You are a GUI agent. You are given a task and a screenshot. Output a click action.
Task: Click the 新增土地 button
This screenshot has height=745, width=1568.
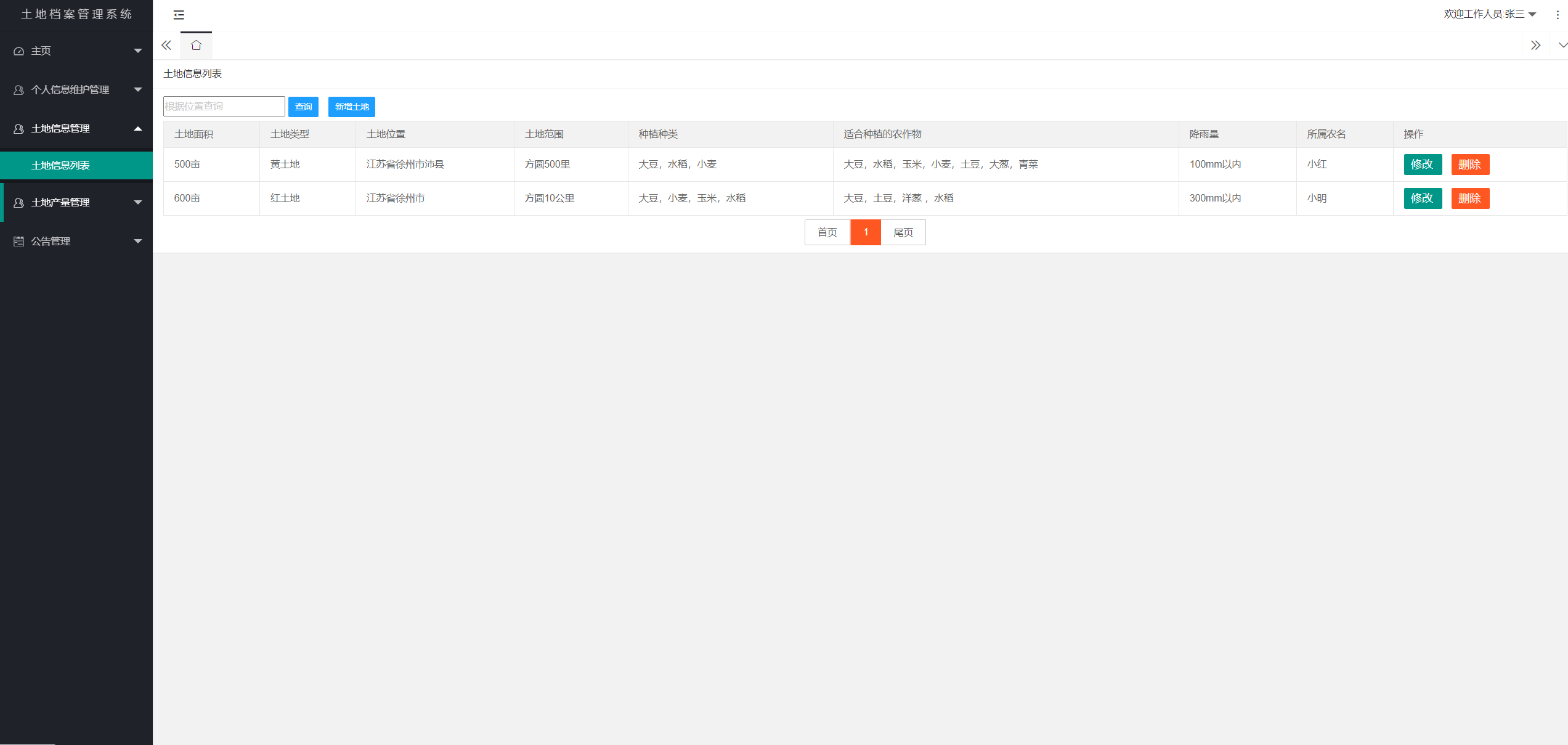click(351, 107)
